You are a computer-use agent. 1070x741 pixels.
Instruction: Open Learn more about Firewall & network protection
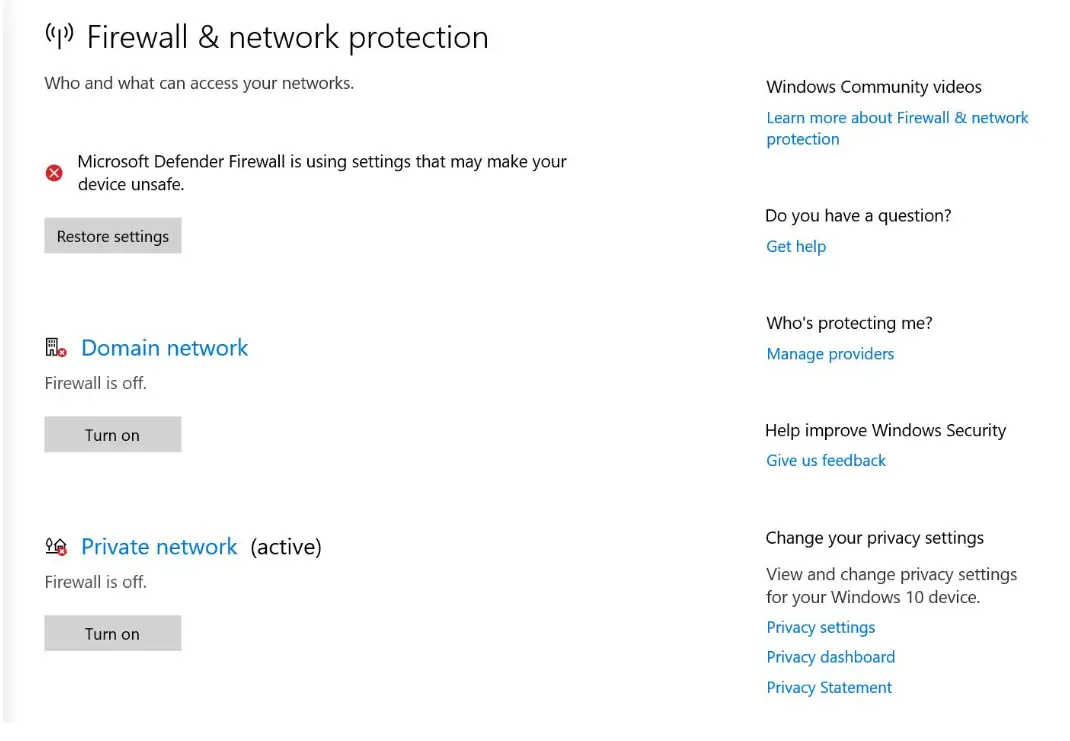pyautogui.click(x=897, y=128)
